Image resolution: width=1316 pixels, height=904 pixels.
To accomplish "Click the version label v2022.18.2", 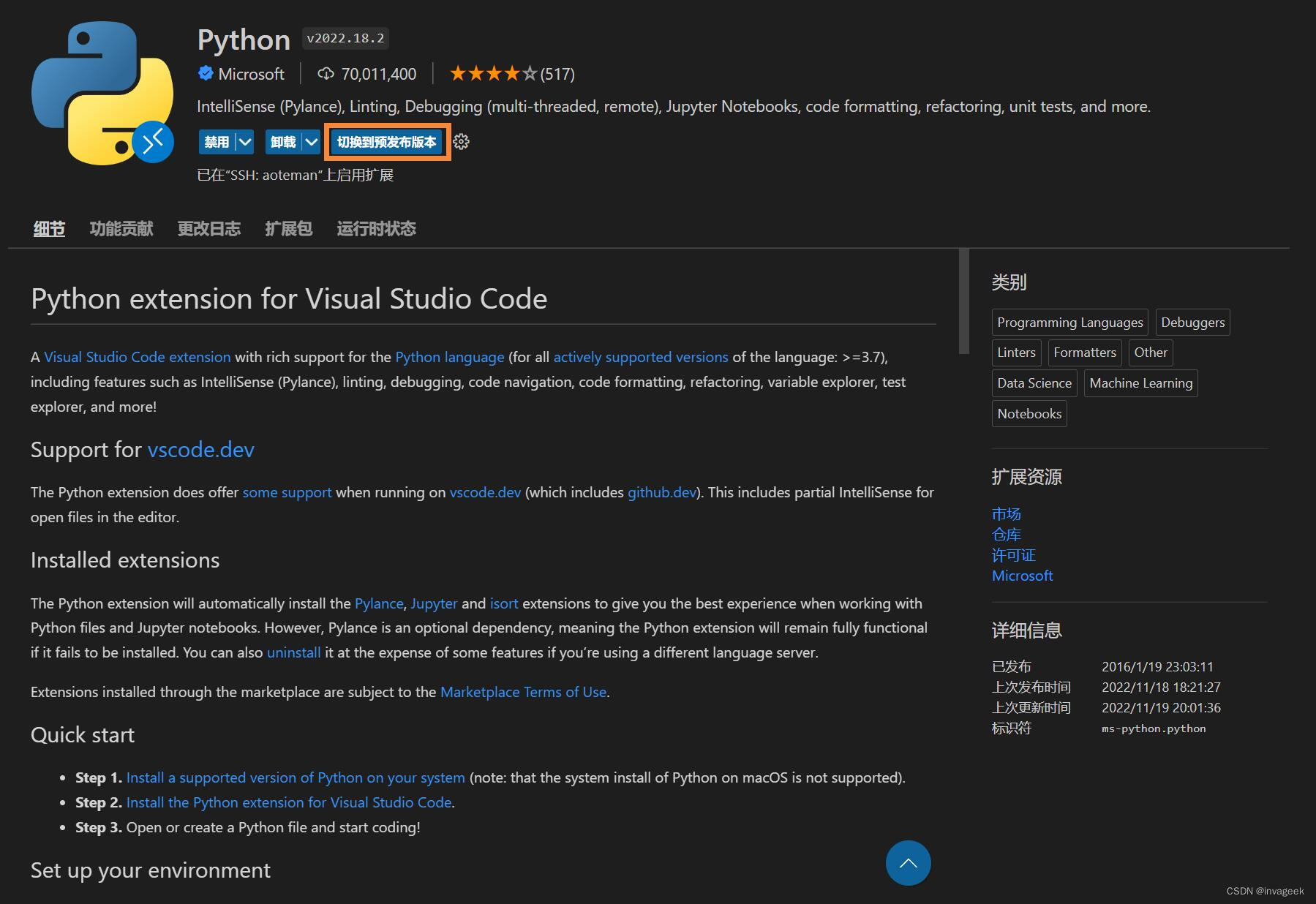I will (x=345, y=39).
